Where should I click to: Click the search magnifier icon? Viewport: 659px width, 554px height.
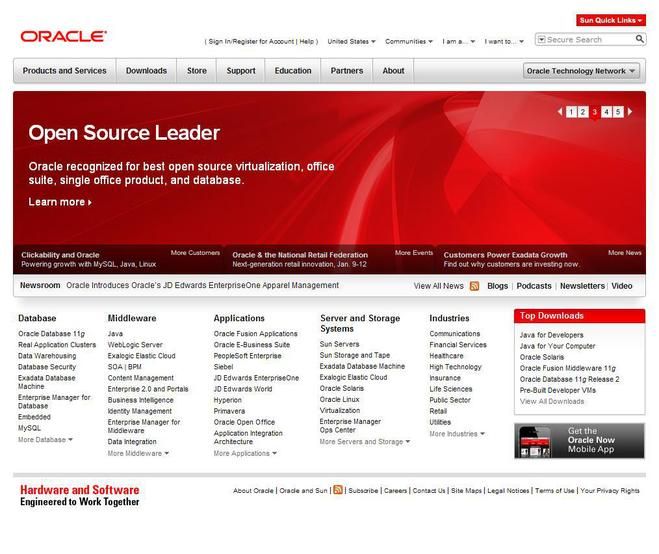pos(639,39)
